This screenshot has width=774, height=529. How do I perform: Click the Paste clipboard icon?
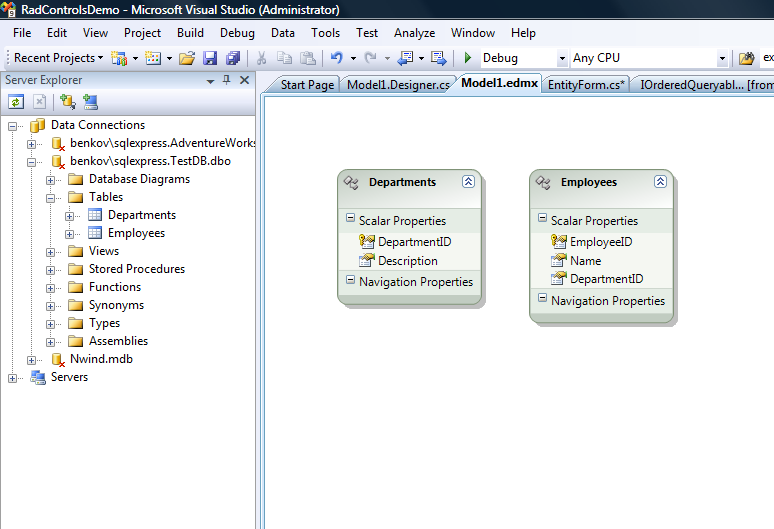[x=308, y=58]
